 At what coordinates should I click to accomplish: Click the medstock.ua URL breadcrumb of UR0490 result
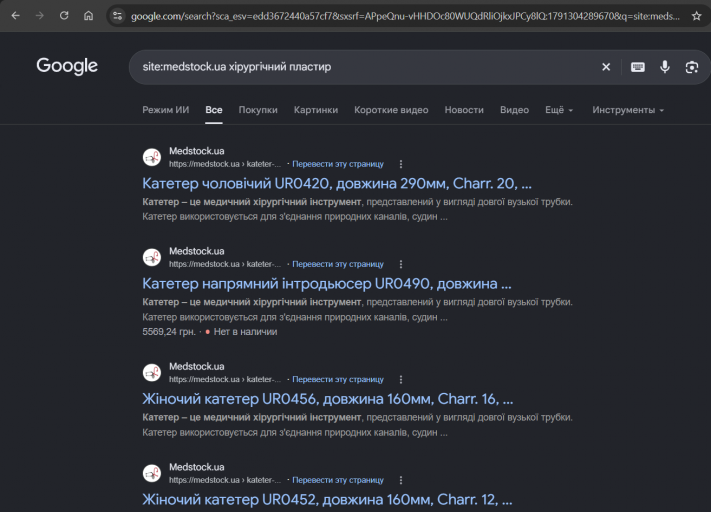pyautogui.click(x=225, y=264)
